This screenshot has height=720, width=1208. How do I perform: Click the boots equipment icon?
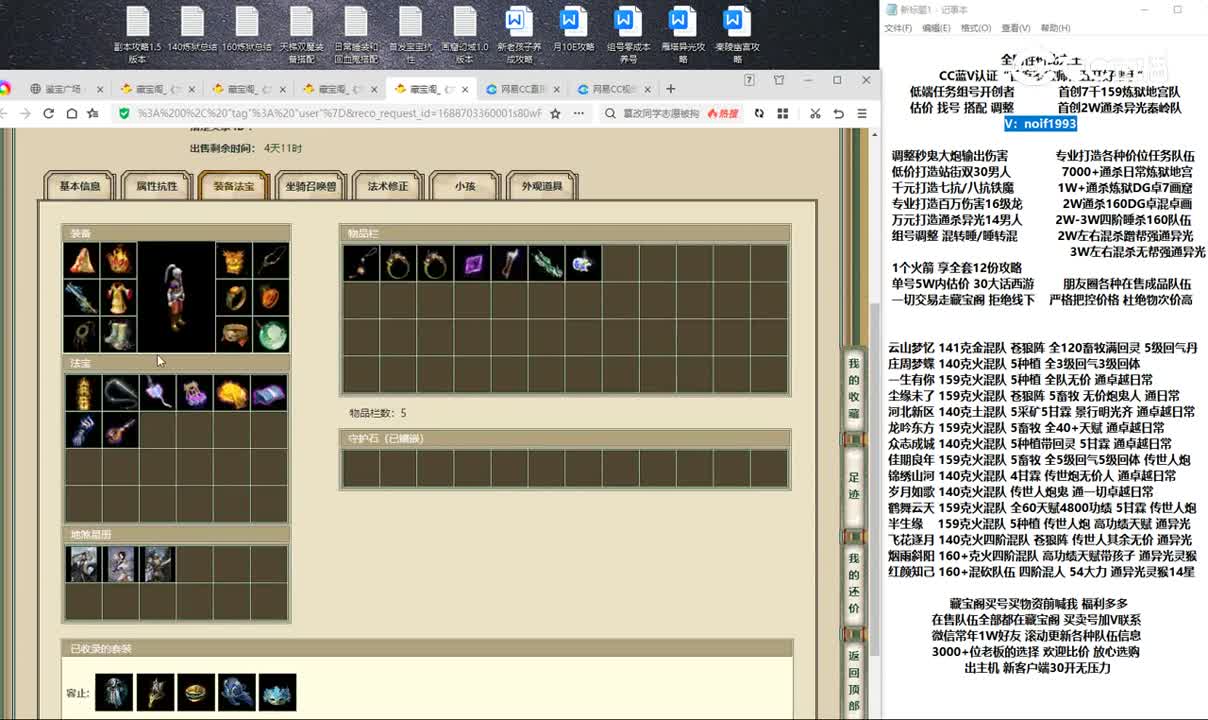pos(118,335)
